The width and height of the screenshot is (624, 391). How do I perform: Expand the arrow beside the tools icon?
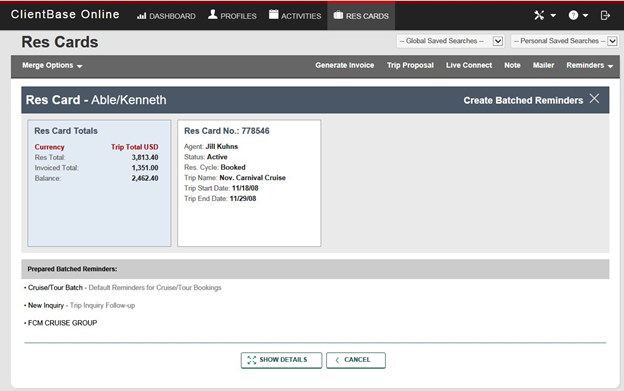[x=553, y=16]
